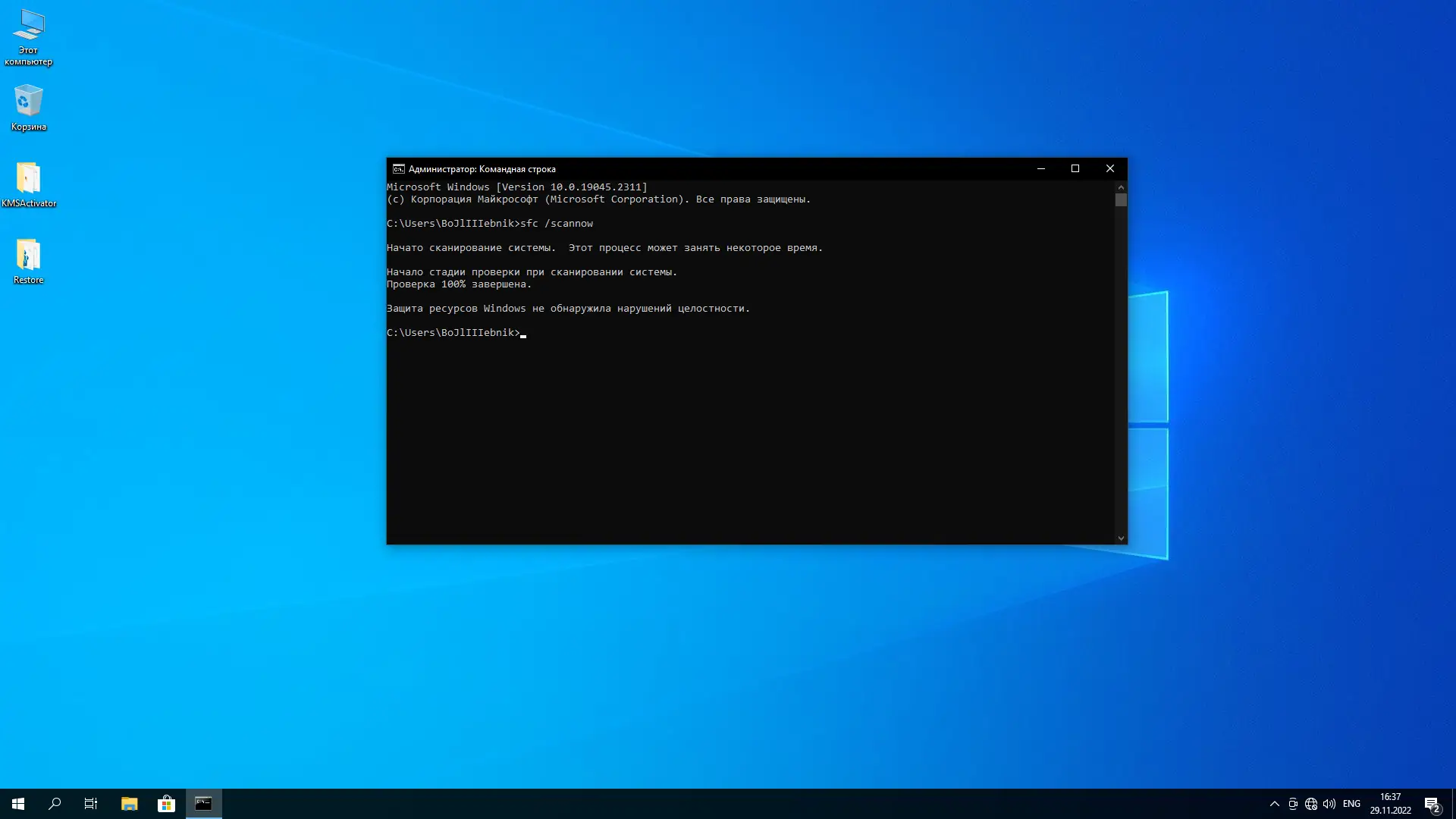Expand hidden system tray icons chevron

coord(1274,804)
